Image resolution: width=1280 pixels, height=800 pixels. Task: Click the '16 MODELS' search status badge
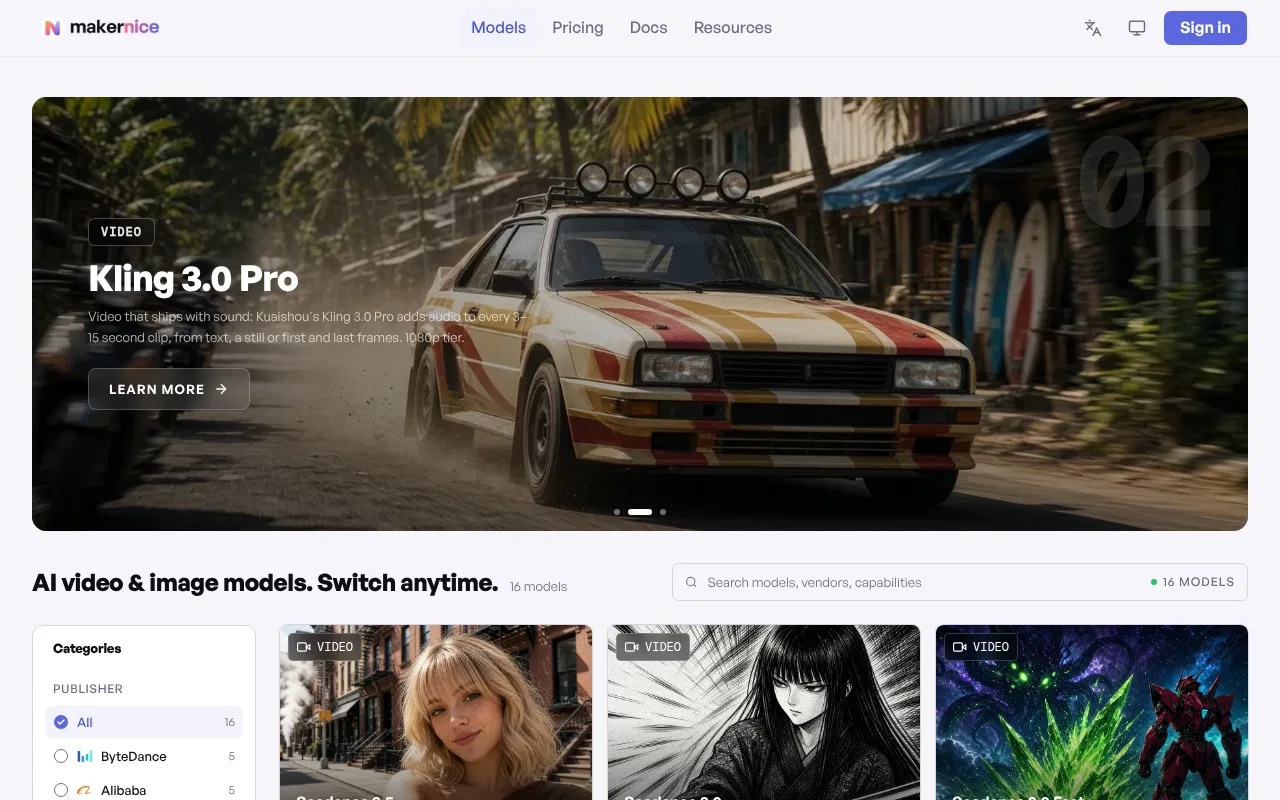[1192, 582]
